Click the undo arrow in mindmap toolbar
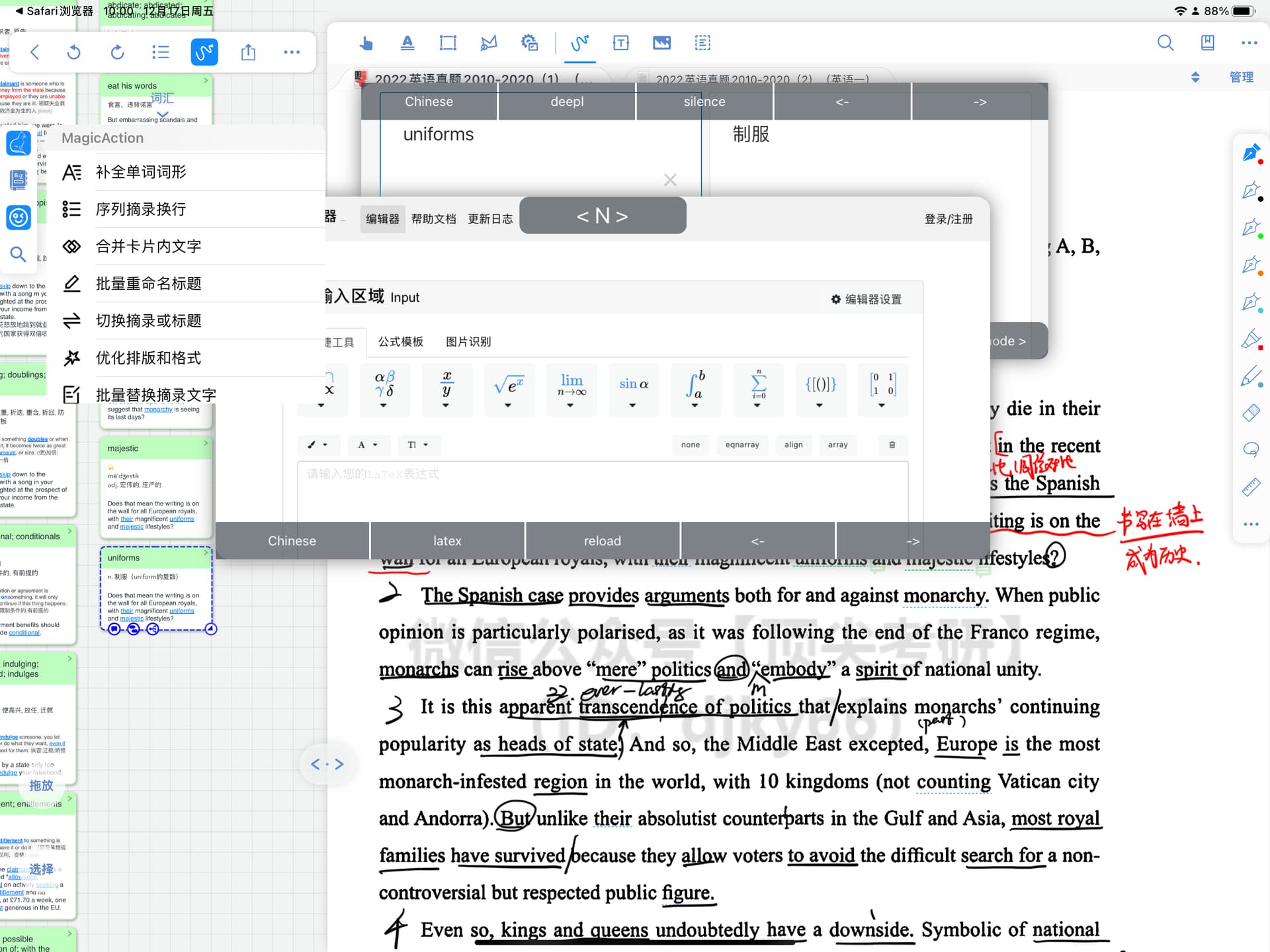This screenshot has width=1270, height=952. [x=74, y=52]
